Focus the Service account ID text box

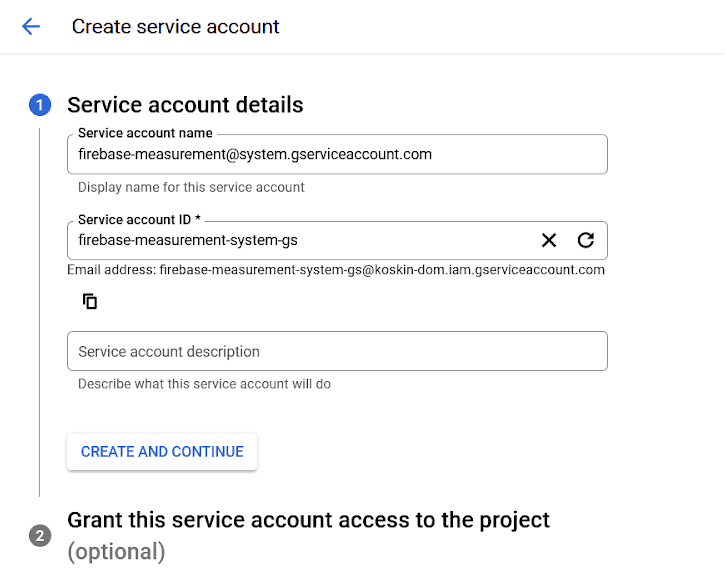click(303, 240)
